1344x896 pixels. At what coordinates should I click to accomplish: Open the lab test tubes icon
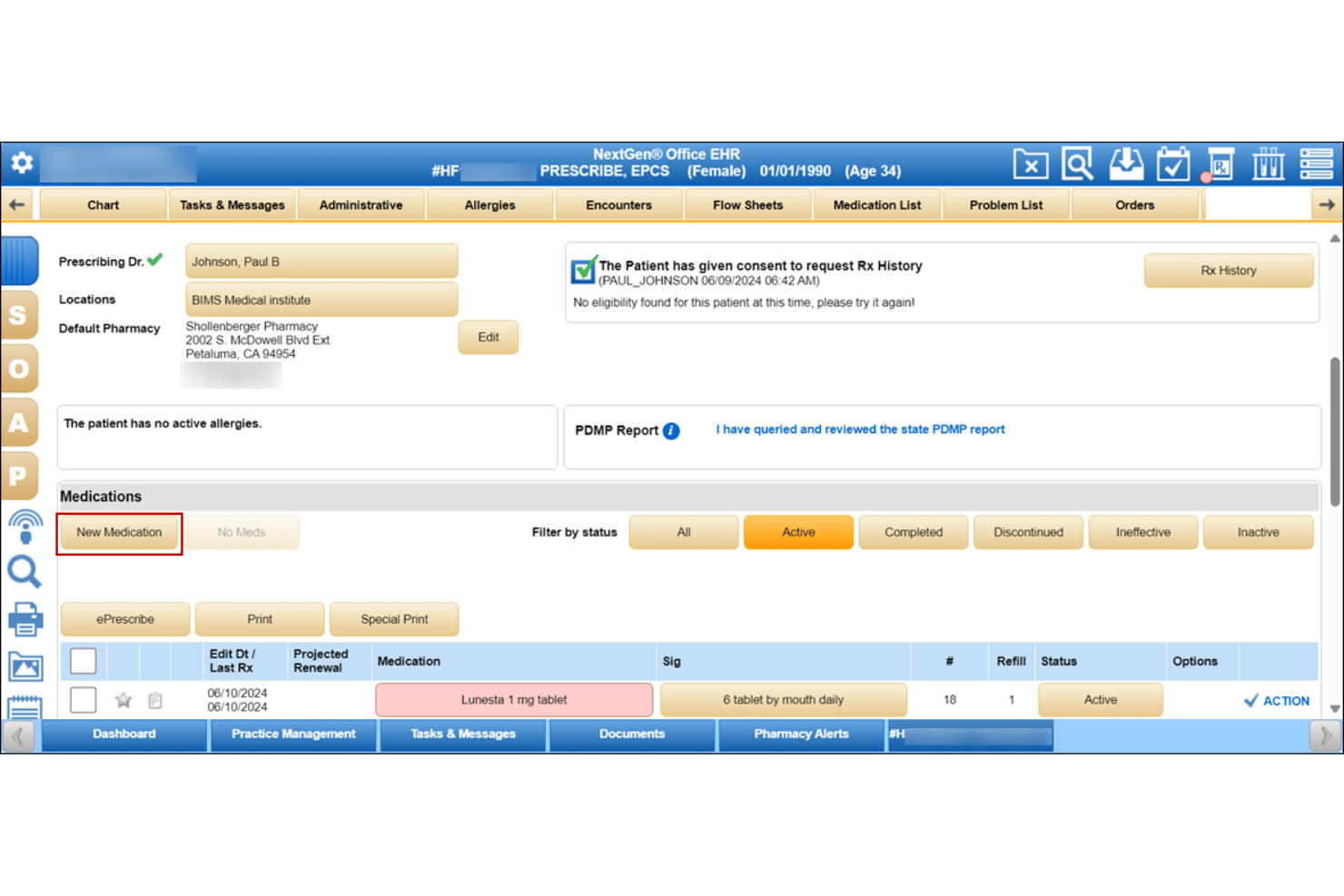1269,164
